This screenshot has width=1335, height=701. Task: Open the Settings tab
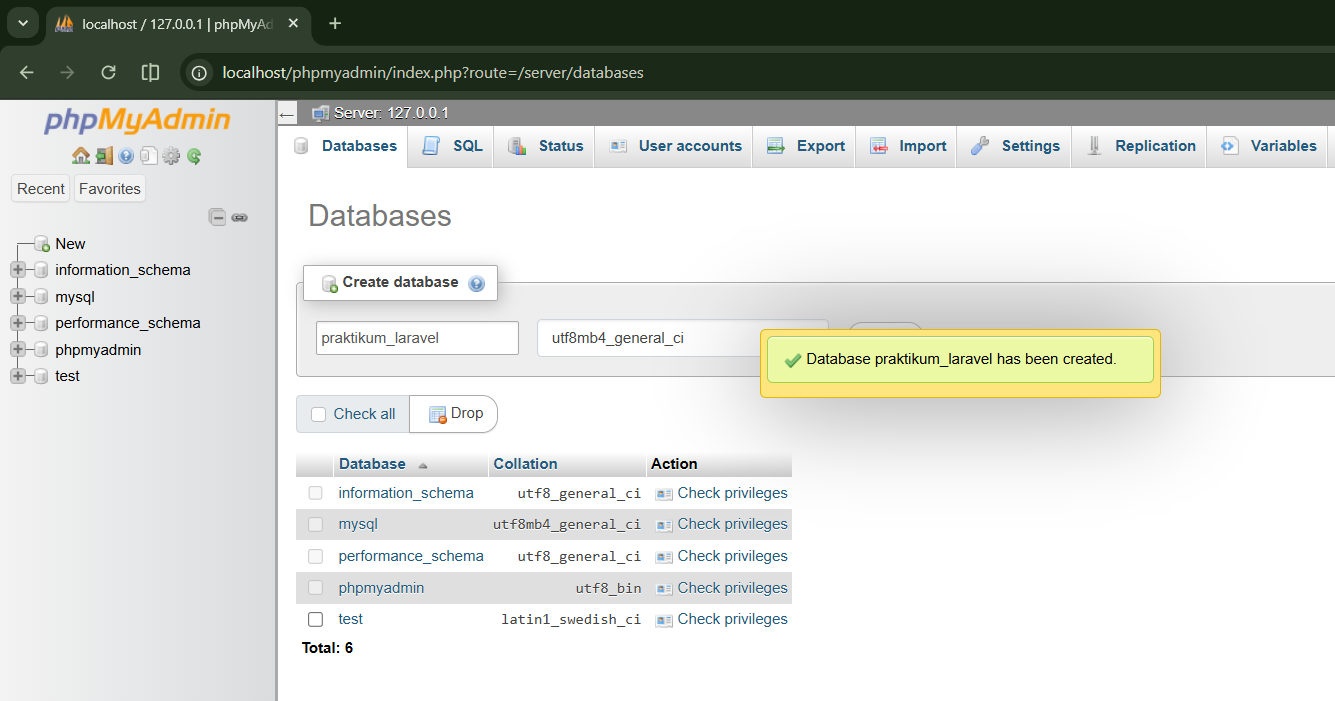pos(1015,146)
